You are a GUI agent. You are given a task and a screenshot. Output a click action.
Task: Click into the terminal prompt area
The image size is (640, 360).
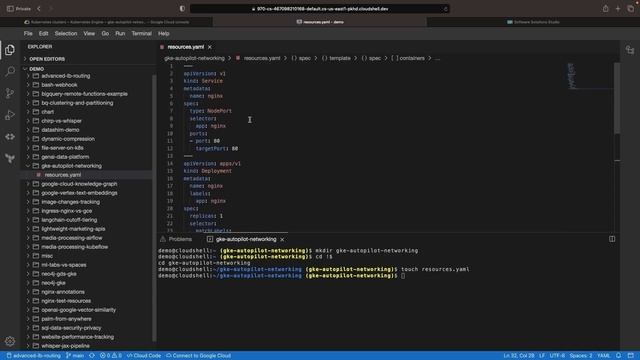point(402,276)
